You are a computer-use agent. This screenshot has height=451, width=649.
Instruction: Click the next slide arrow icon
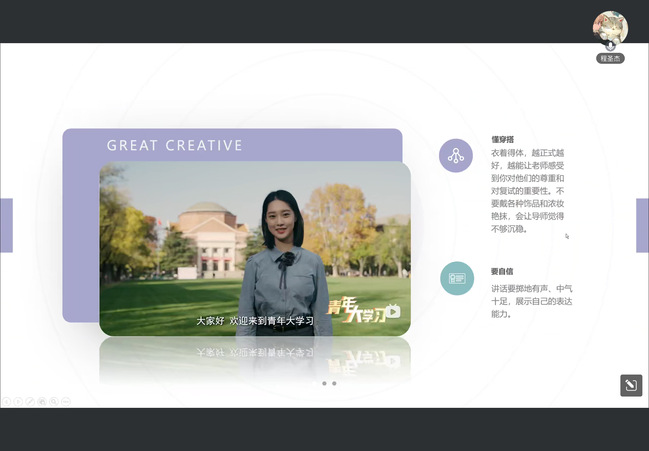17,400
